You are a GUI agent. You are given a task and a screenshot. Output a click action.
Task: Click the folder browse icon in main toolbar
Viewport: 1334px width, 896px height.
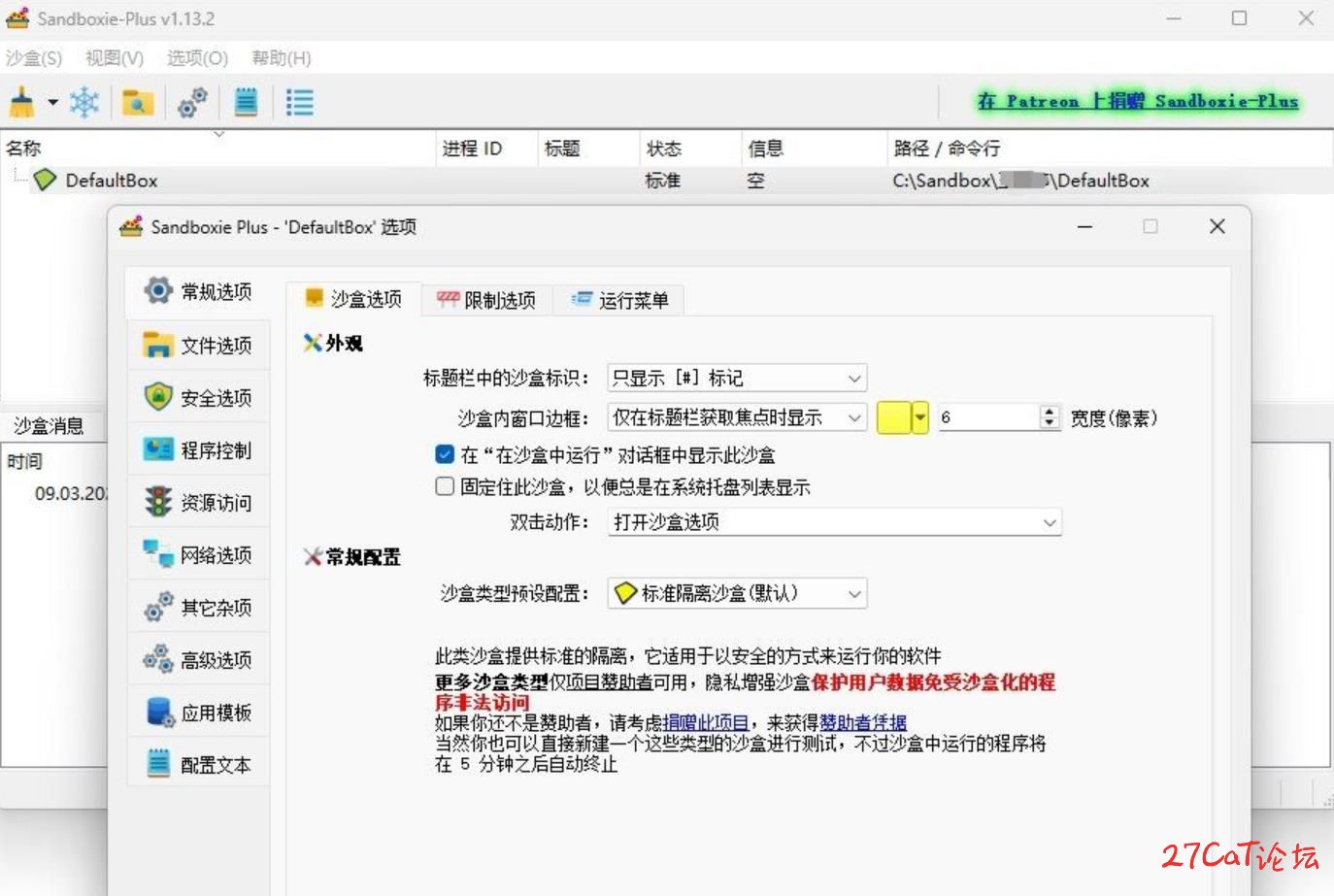(138, 102)
